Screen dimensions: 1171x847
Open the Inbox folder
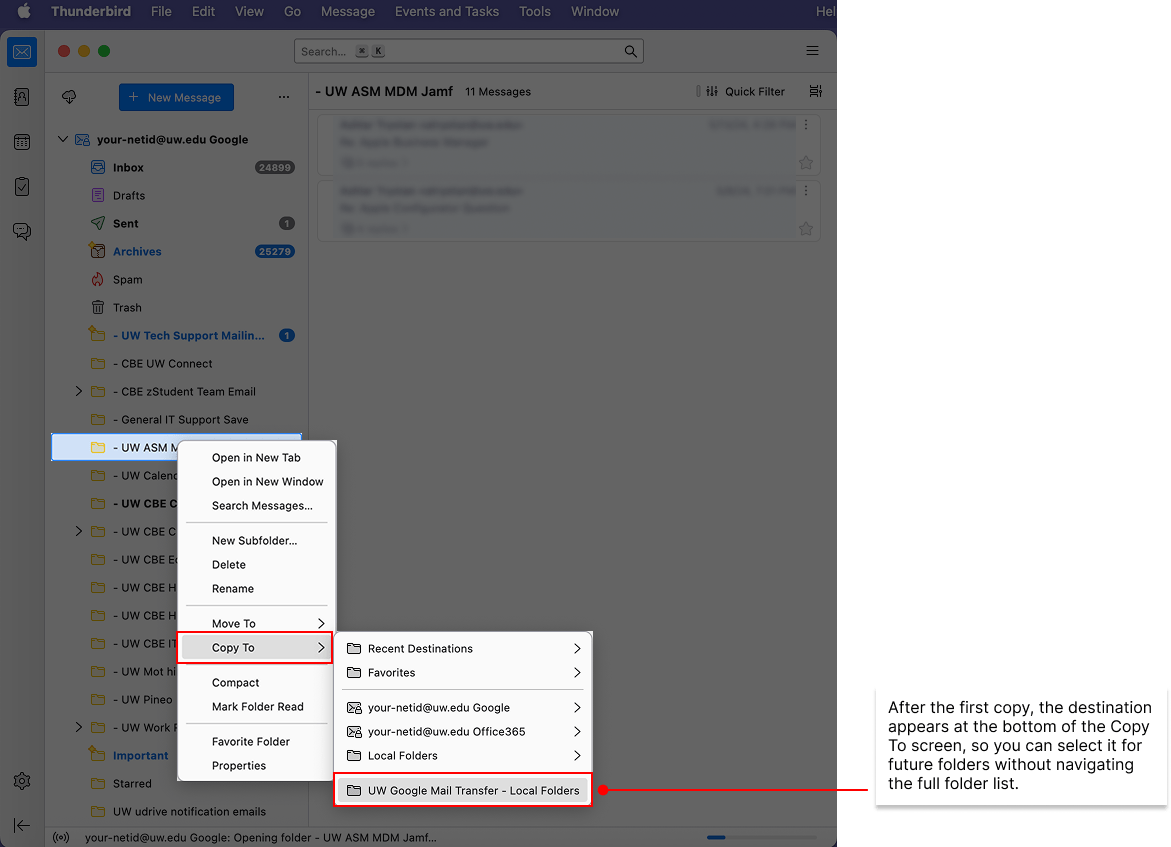128,168
